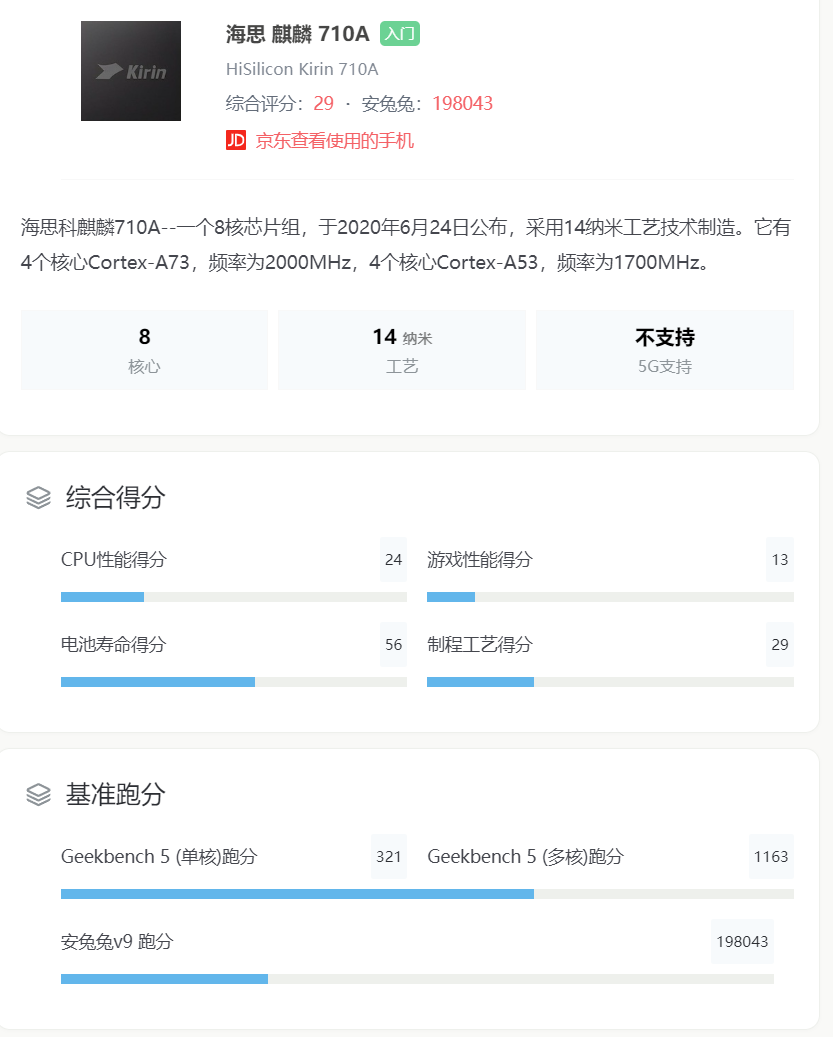The image size is (833, 1037).
Task: Click the 游戏性能得分 progress bar
Action: [610, 597]
